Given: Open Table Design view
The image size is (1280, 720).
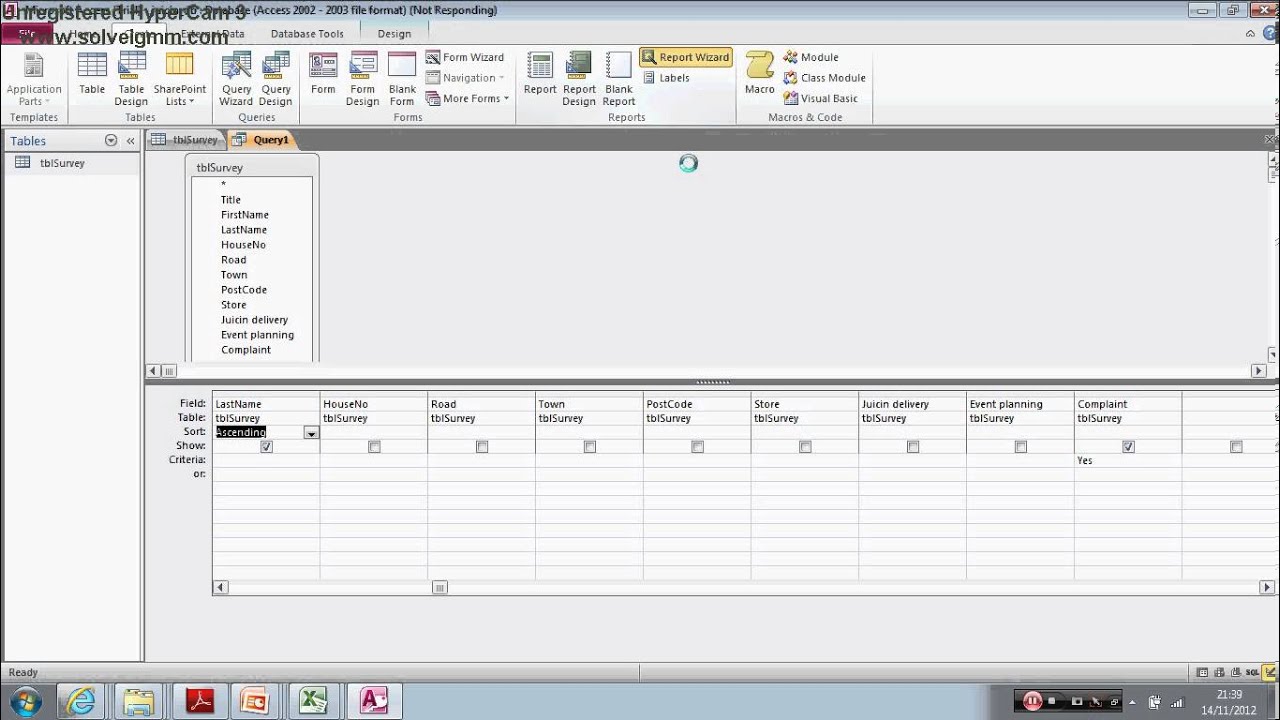Looking at the screenshot, I should tap(131, 80).
